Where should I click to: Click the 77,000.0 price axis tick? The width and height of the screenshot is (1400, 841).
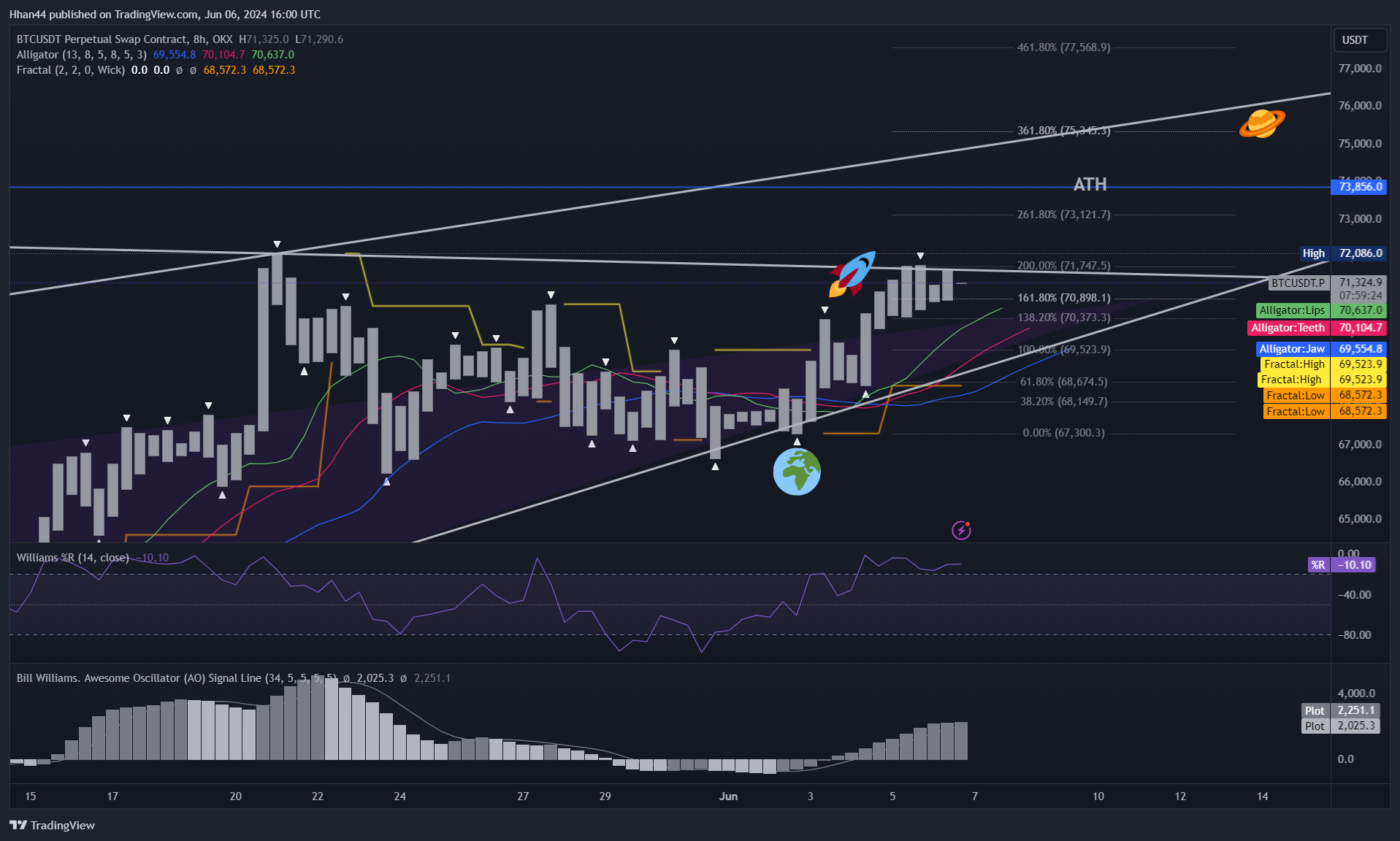click(1360, 69)
